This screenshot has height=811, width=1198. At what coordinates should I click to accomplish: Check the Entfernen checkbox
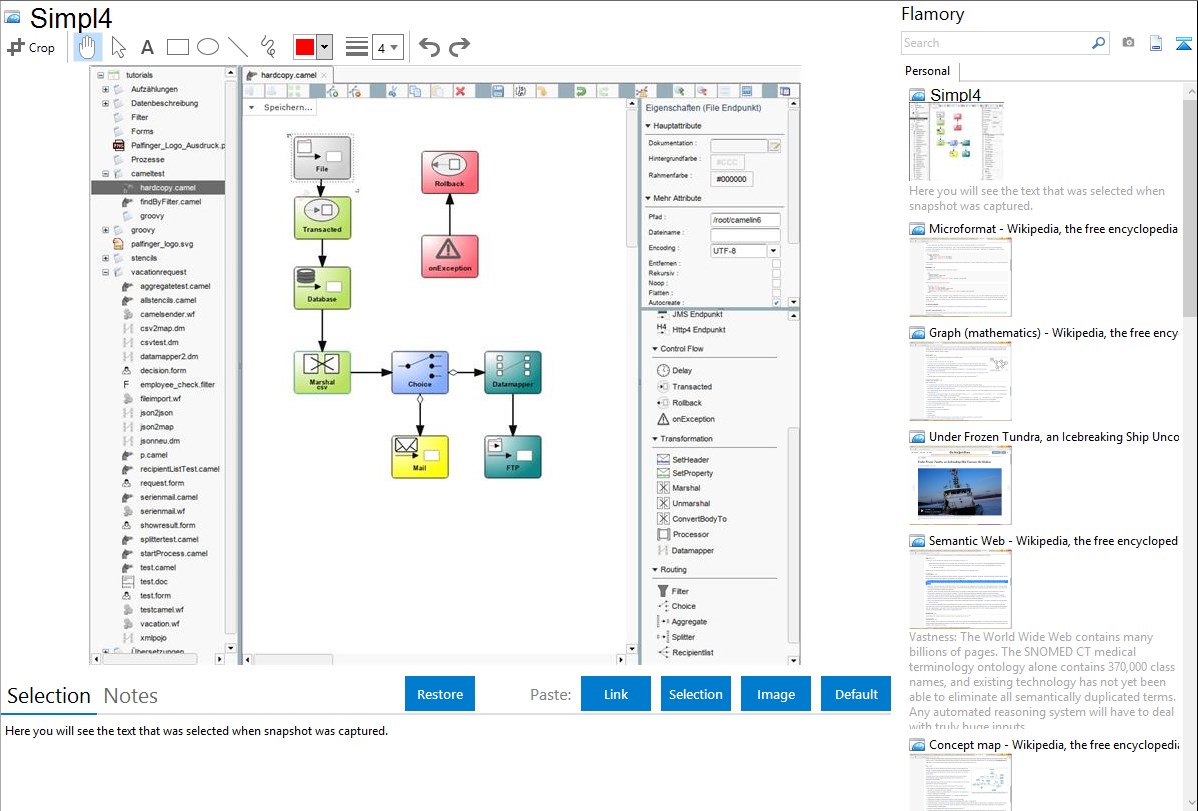[776, 263]
